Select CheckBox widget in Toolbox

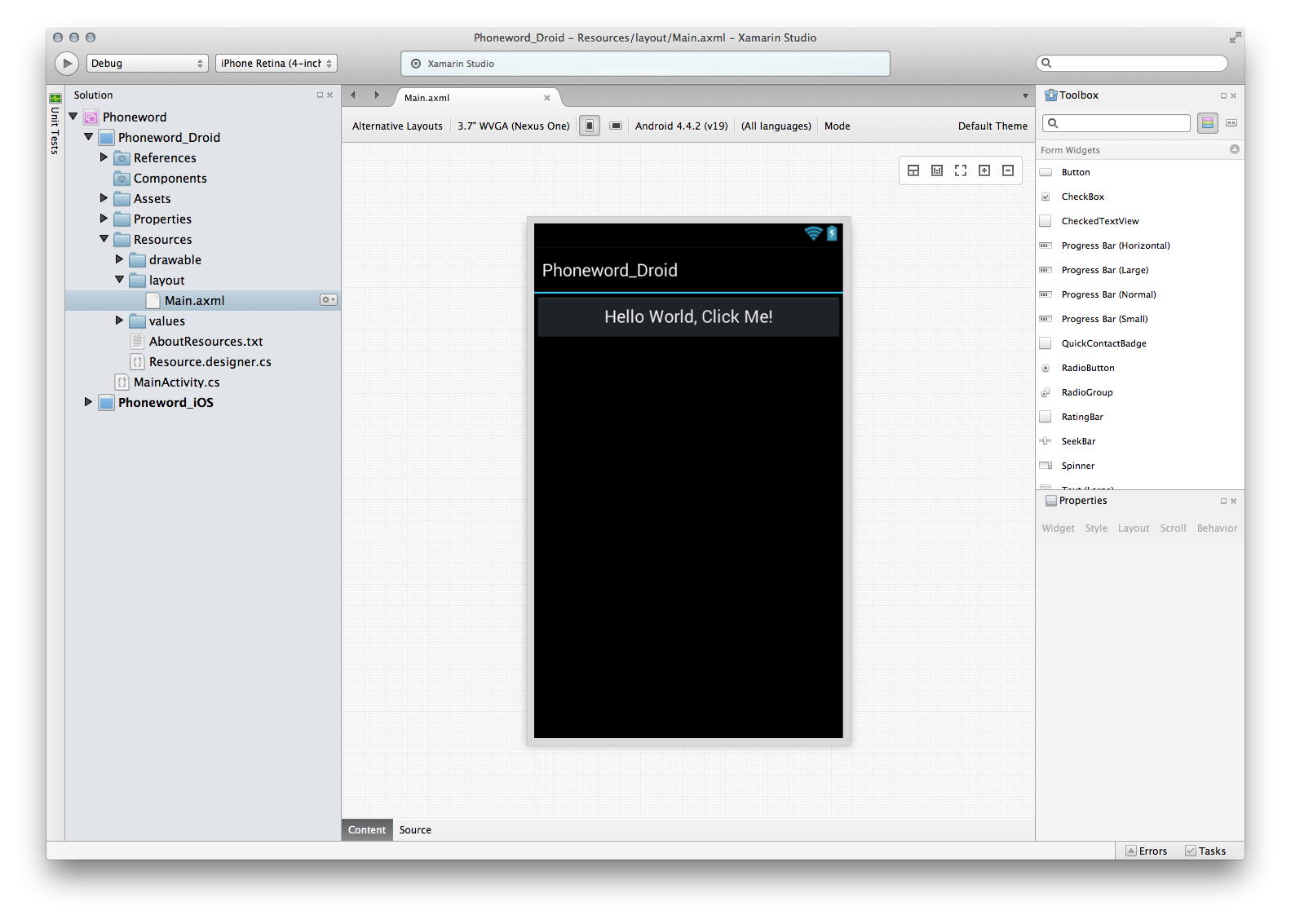(1082, 197)
